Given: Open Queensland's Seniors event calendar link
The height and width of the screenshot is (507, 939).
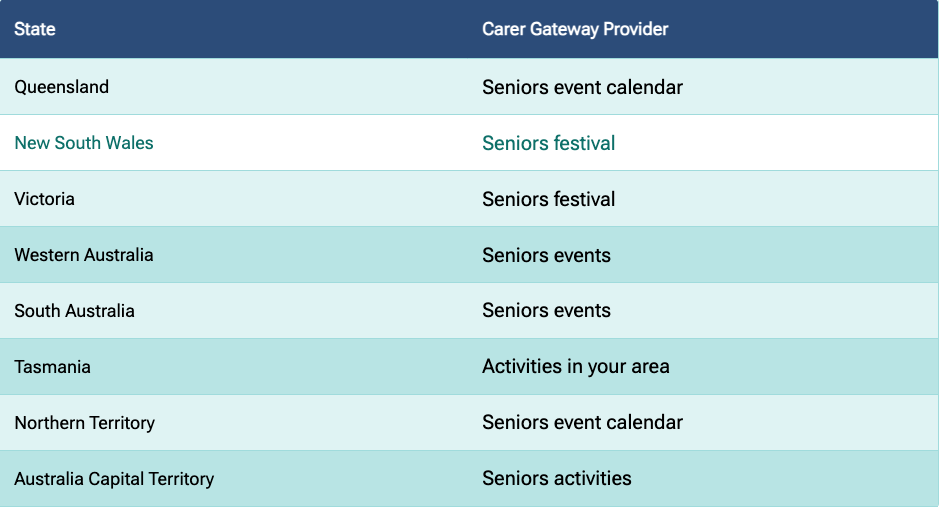Looking at the screenshot, I should click(x=582, y=87).
